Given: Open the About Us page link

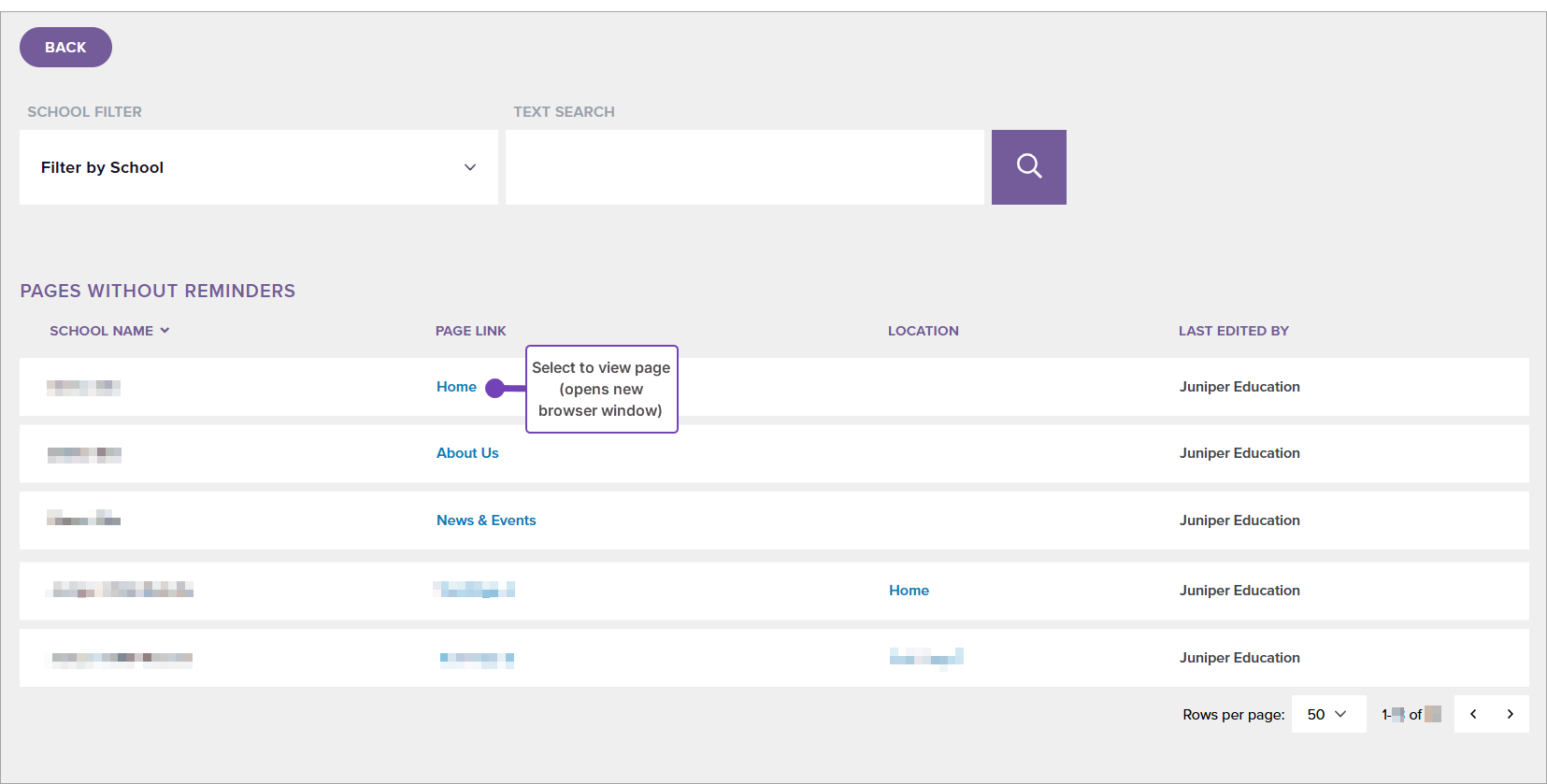Looking at the screenshot, I should [x=467, y=453].
